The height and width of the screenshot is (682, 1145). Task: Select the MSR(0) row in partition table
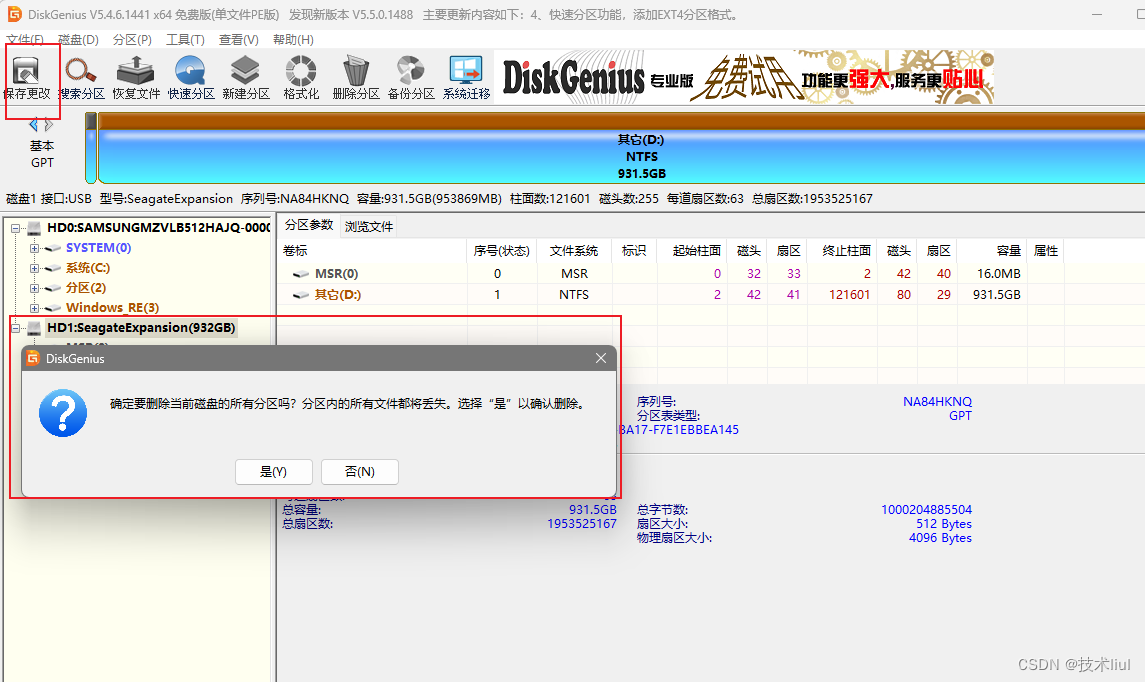point(670,274)
